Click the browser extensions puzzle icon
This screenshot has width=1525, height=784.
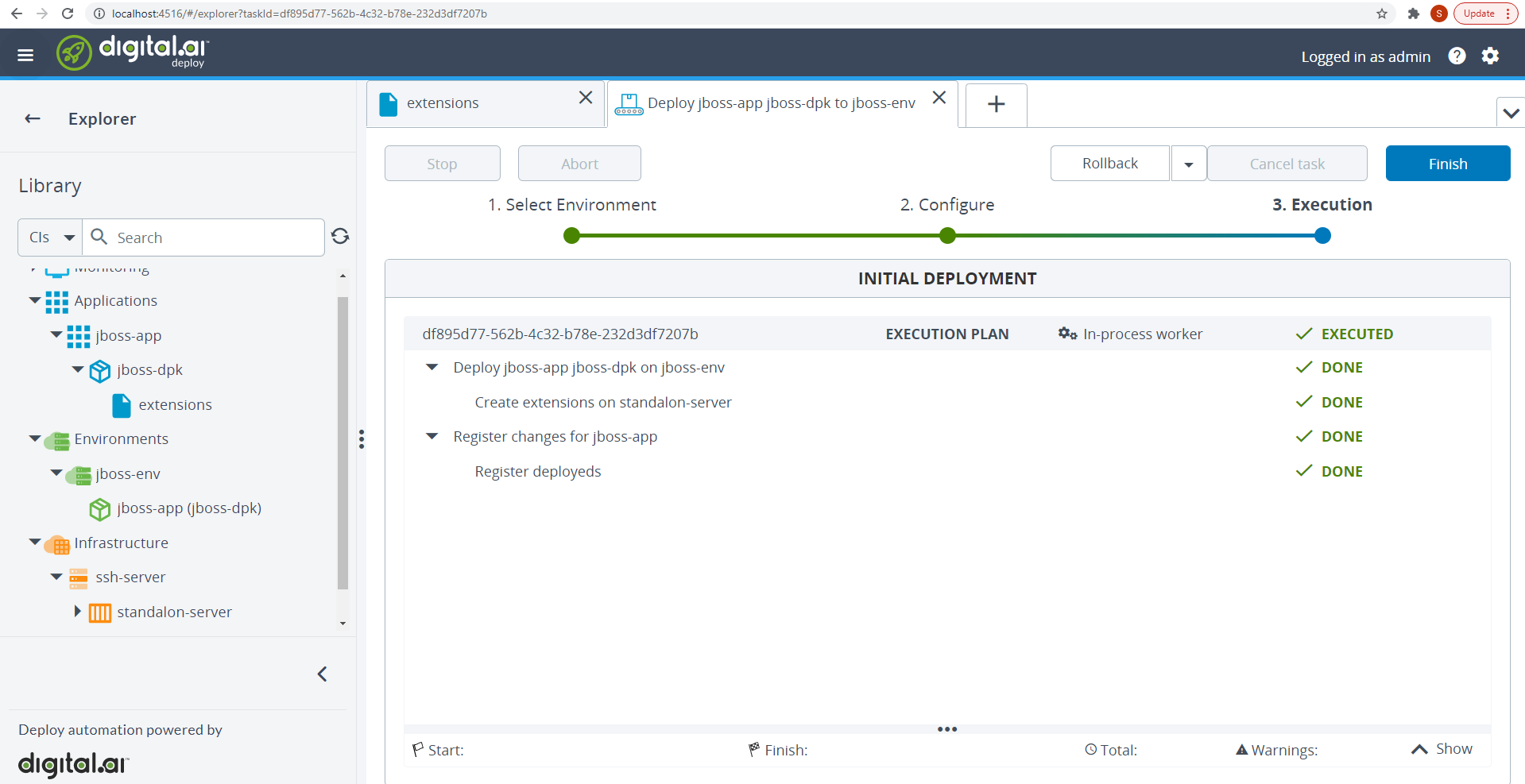[1413, 14]
